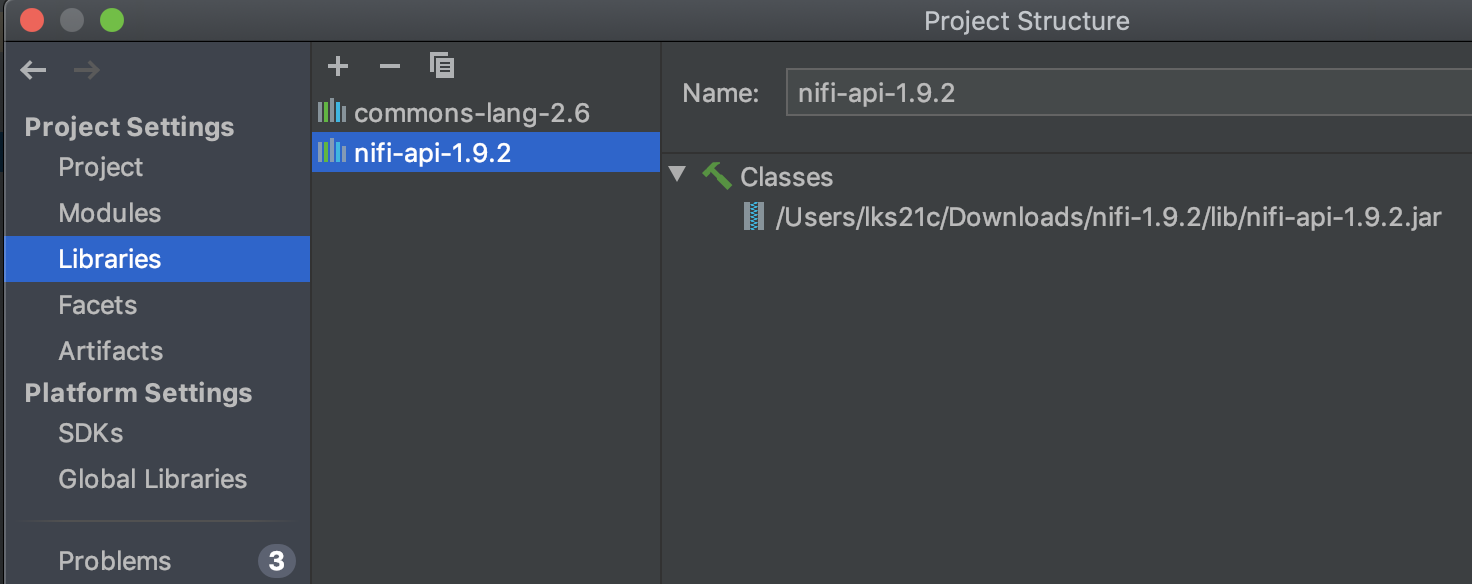Open Global Libraries settings
This screenshot has height=584, width=1472.
coord(153,479)
